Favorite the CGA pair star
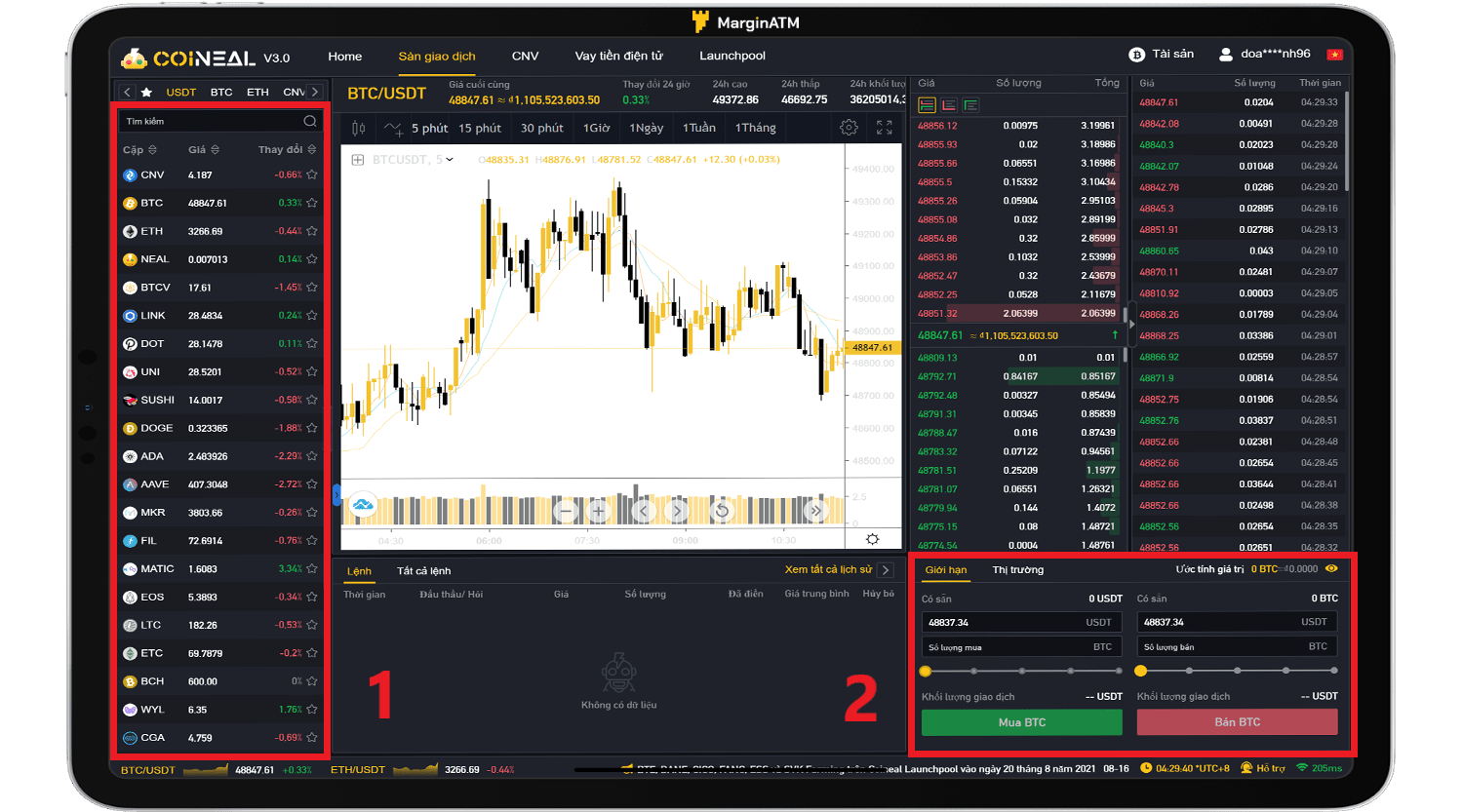 click(312, 738)
